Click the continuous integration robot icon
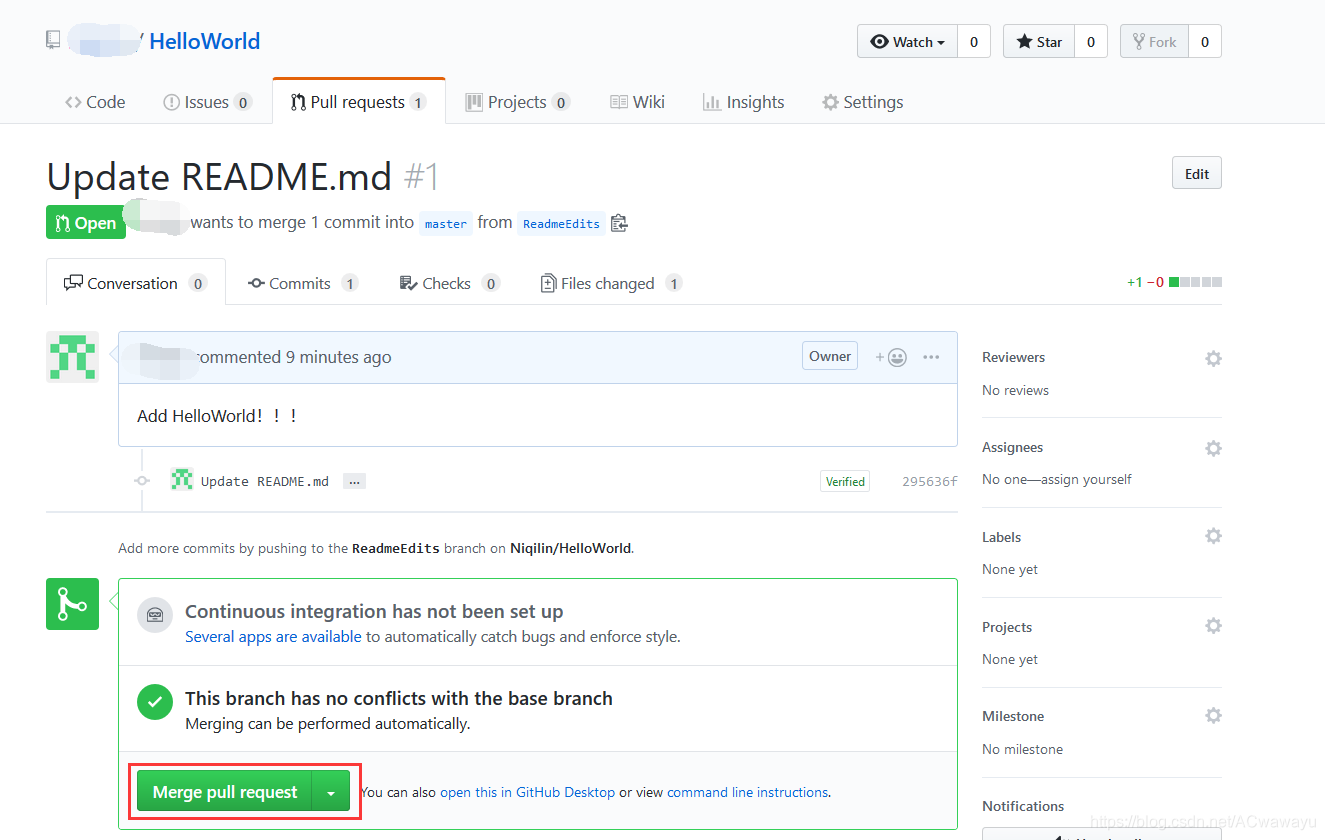 coord(155,614)
